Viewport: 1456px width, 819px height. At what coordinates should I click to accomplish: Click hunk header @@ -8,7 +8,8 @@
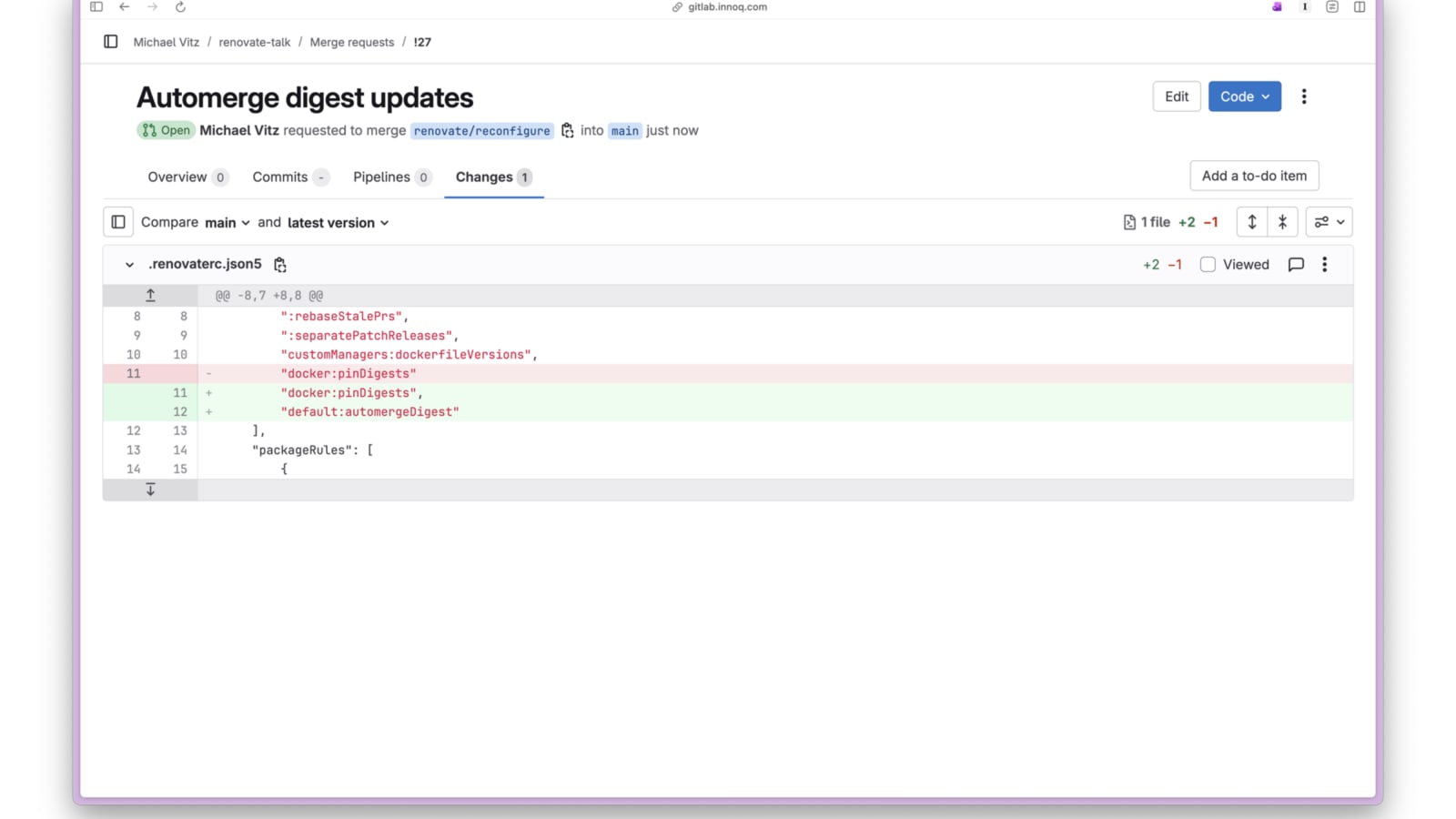tap(269, 296)
